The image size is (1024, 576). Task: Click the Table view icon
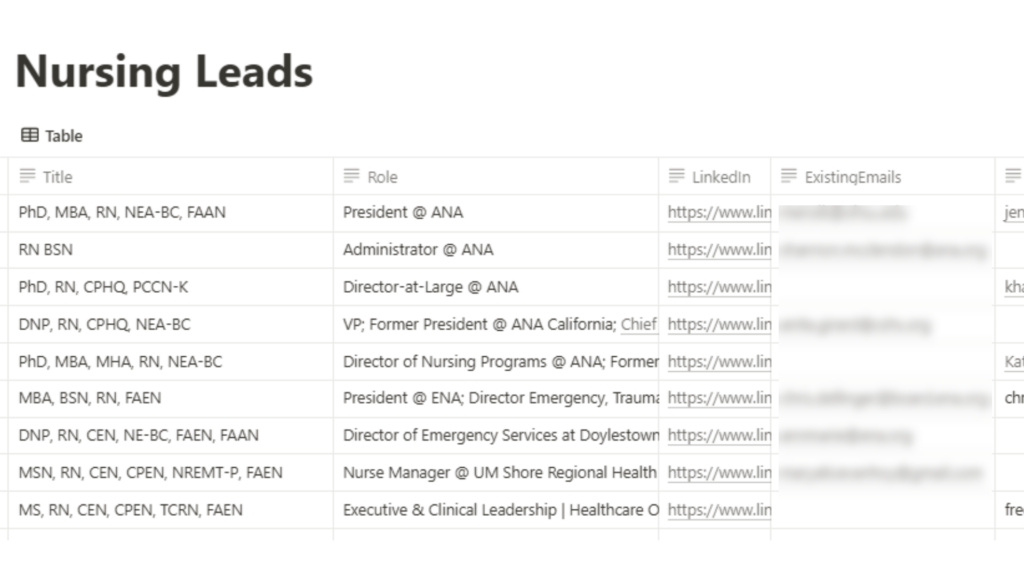point(29,135)
